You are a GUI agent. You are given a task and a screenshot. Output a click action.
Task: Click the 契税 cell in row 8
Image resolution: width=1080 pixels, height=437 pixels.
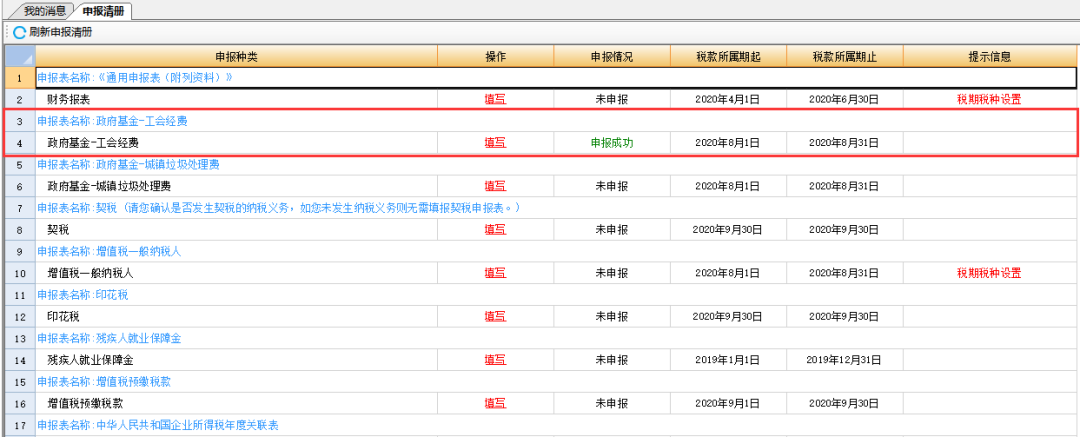(236, 230)
